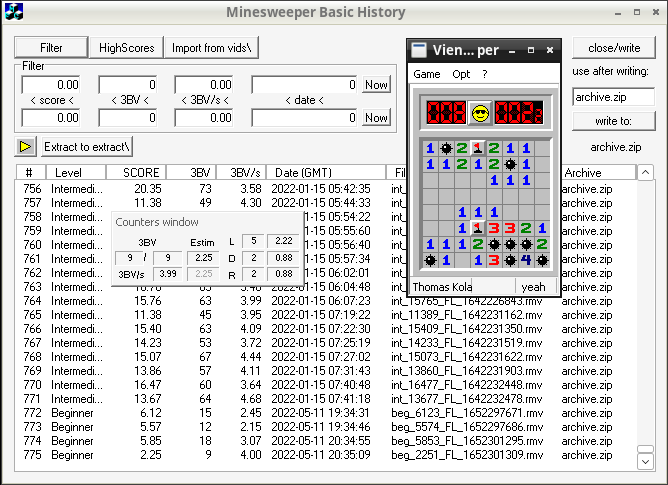Click the sunglasses smiley face in Minesweeper
Screen dimensions: 668x485
click(480, 113)
